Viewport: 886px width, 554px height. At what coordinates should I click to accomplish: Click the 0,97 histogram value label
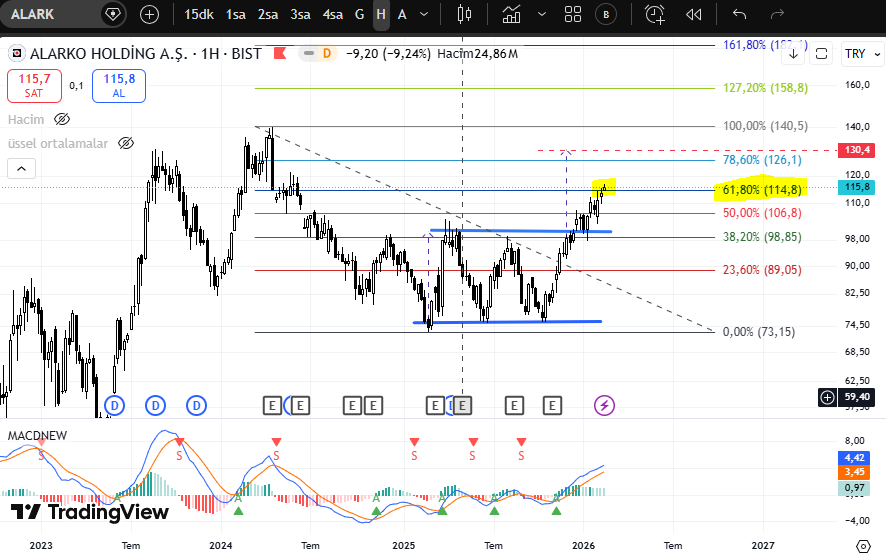[854, 487]
